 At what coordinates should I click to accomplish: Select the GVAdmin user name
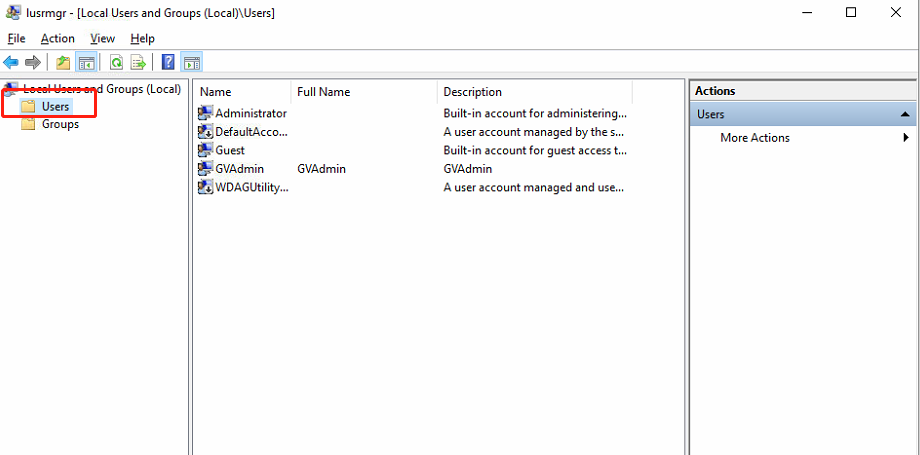(x=239, y=169)
